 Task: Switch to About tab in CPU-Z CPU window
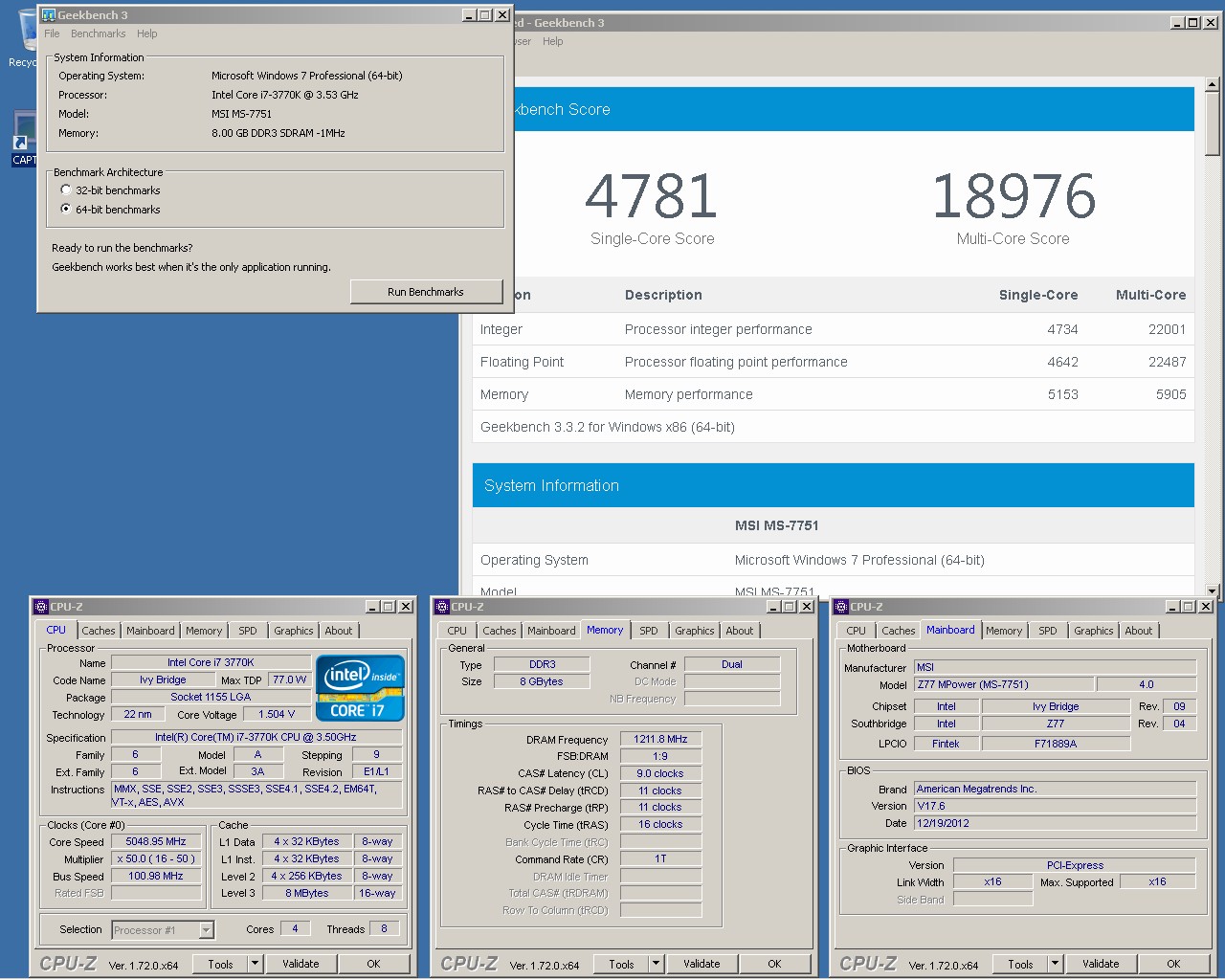click(339, 631)
